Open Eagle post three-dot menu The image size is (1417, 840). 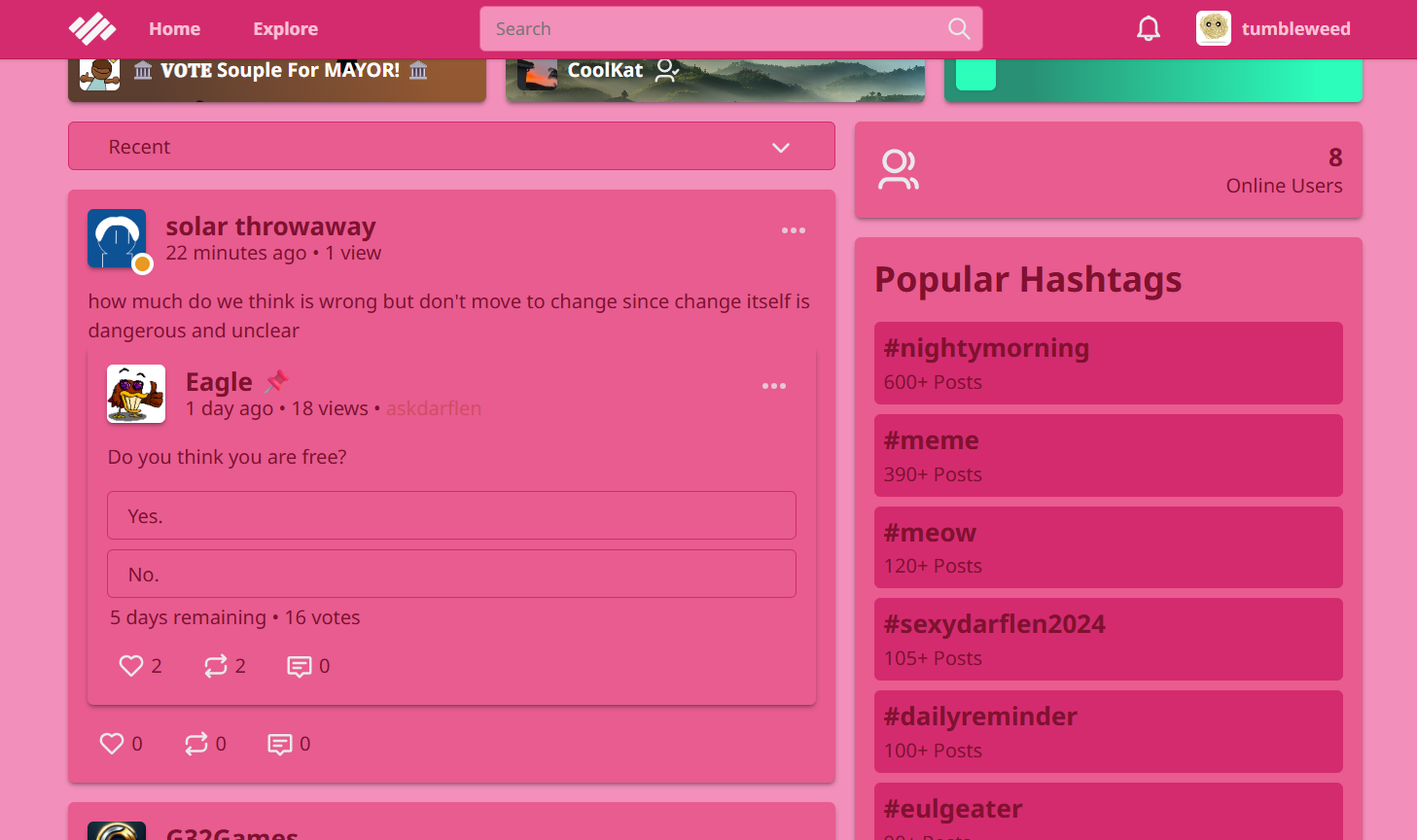pos(774,386)
